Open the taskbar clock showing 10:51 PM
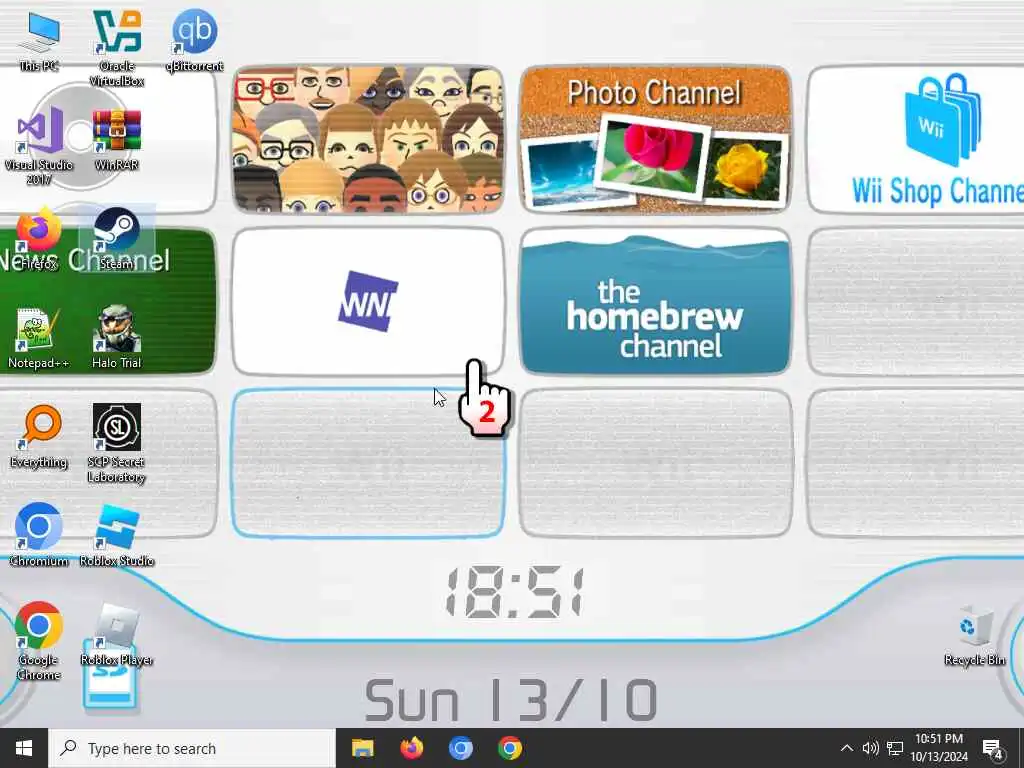This screenshot has height=768, width=1024. 939,748
